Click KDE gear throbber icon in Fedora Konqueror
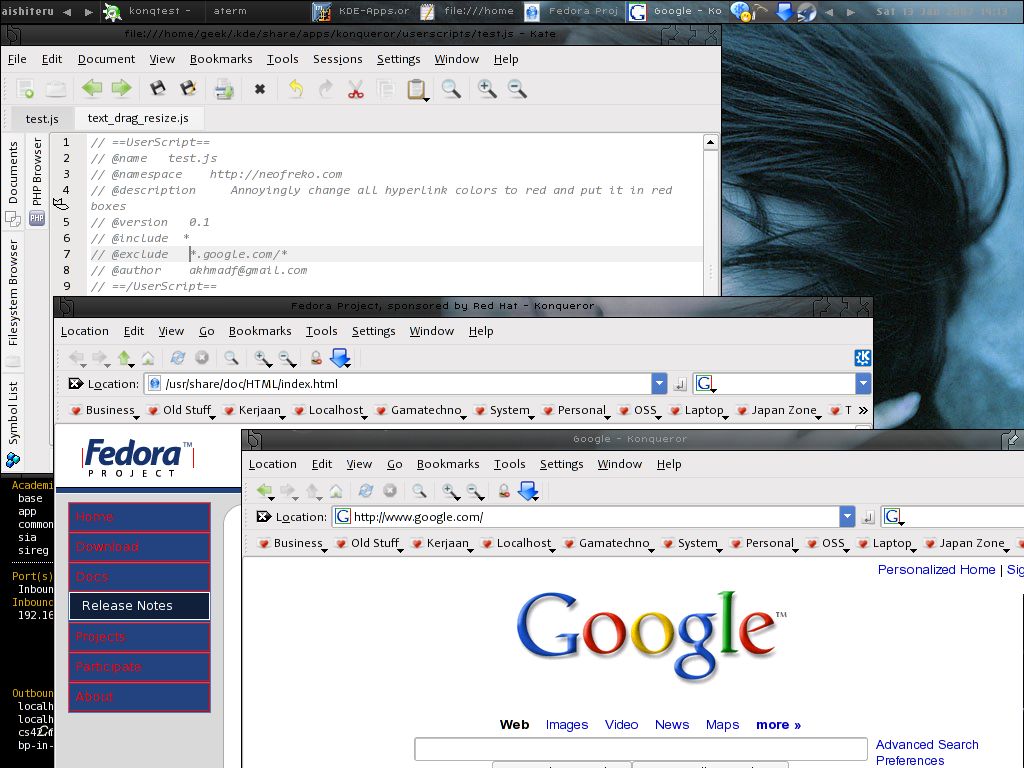The image size is (1024, 768). pos(863,357)
